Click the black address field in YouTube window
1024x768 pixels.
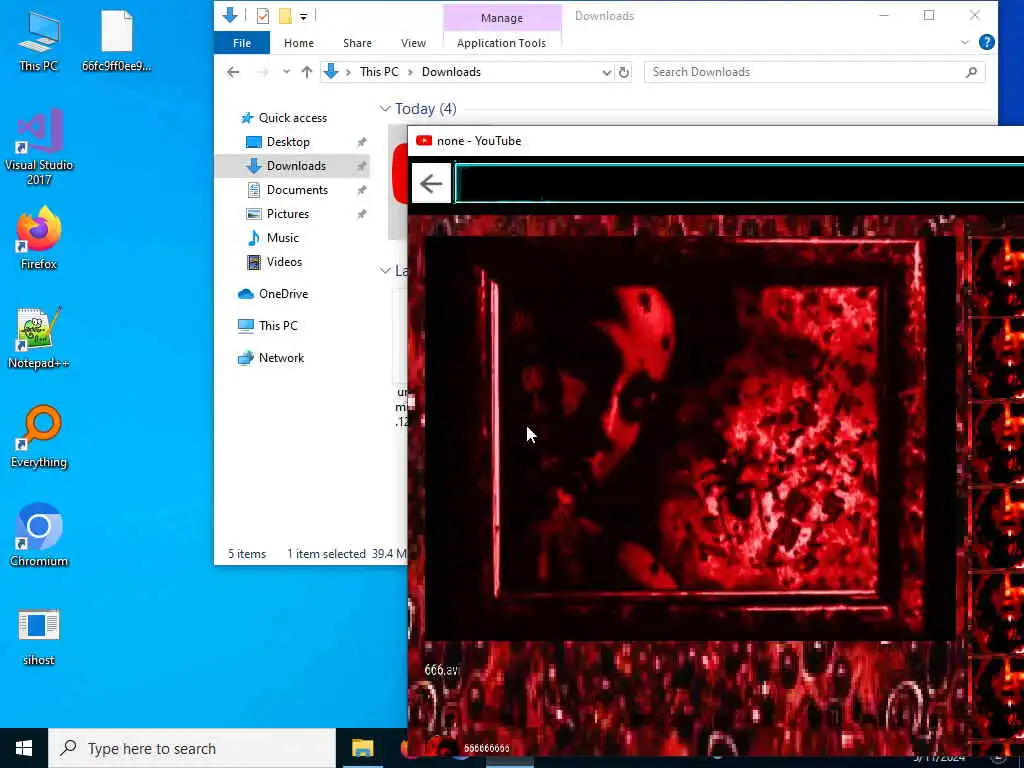tap(739, 184)
